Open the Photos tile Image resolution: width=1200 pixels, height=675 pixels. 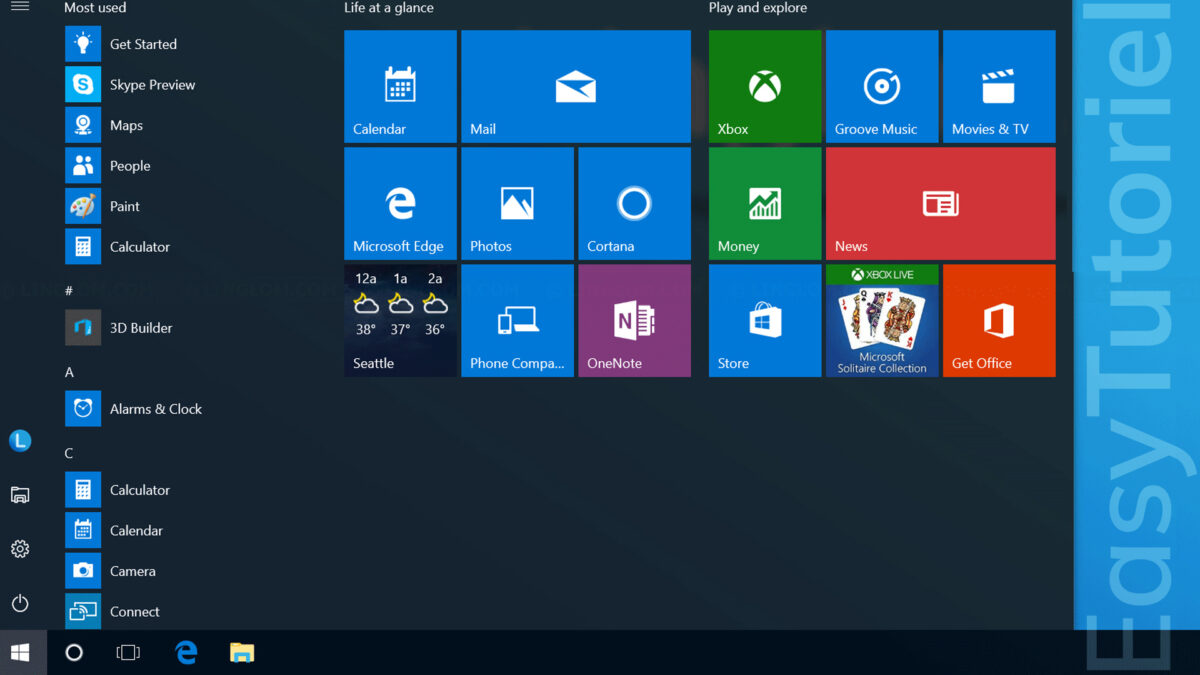(x=517, y=204)
